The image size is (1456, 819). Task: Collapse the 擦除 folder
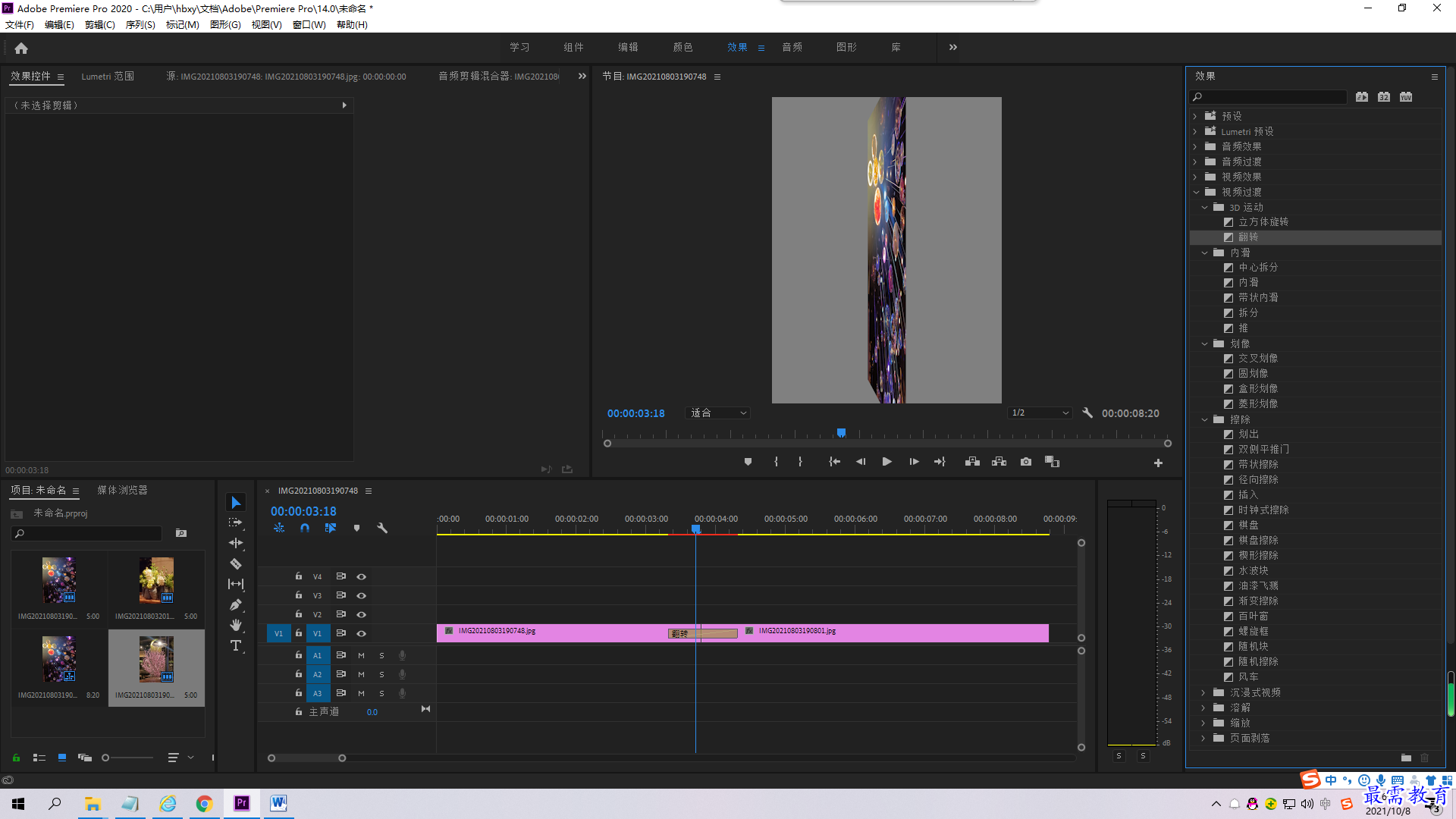(x=1204, y=419)
